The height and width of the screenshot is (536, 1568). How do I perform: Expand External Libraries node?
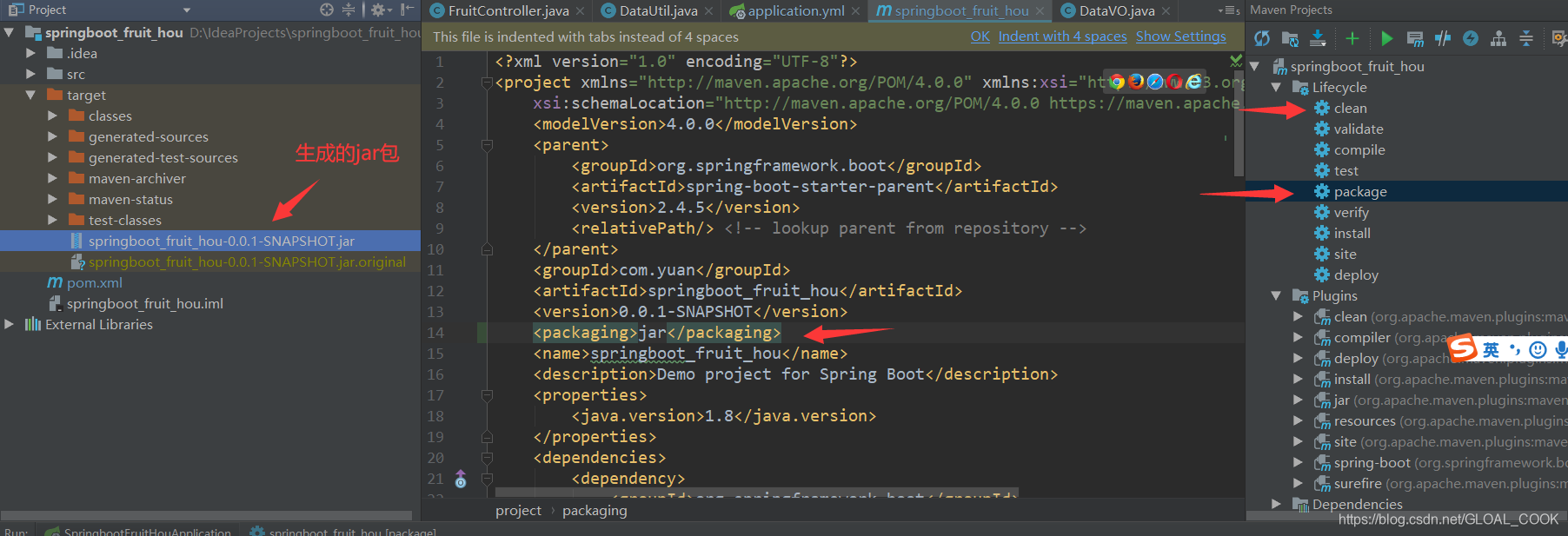9,324
